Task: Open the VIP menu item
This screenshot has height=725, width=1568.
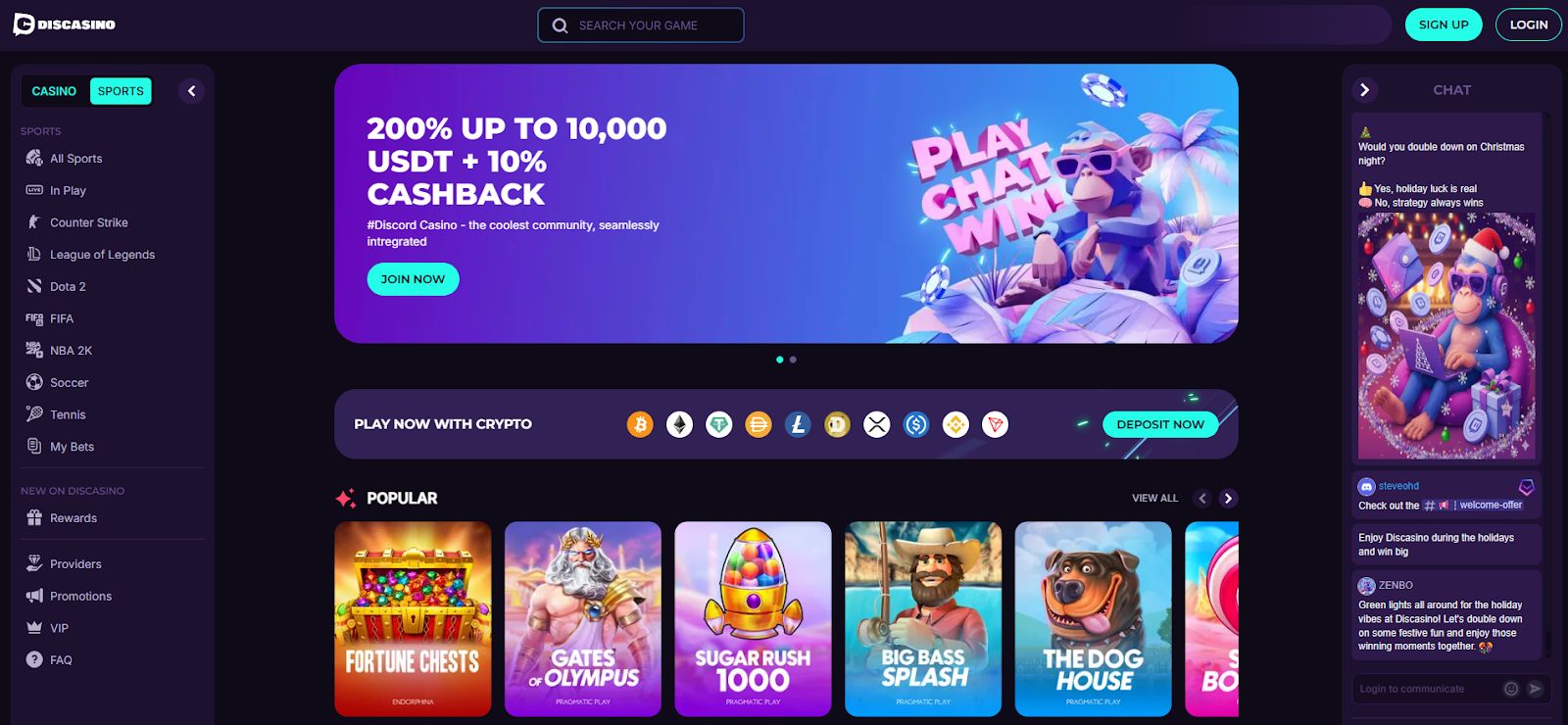Action: 59,628
